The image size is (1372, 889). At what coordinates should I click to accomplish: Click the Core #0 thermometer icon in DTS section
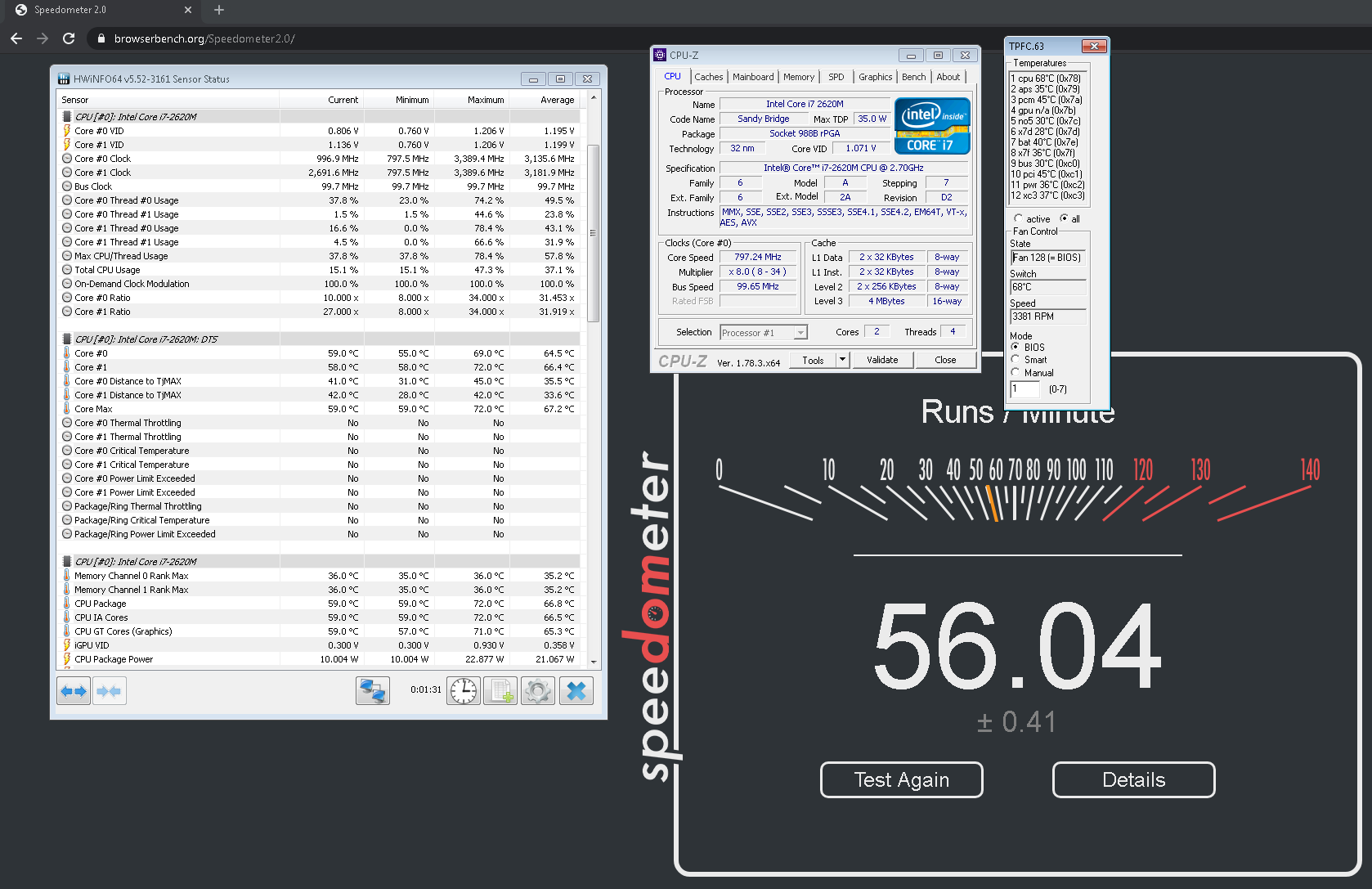coord(67,352)
